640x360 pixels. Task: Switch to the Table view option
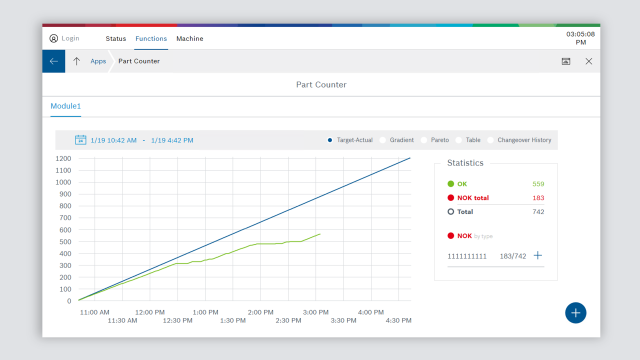(x=468, y=140)
